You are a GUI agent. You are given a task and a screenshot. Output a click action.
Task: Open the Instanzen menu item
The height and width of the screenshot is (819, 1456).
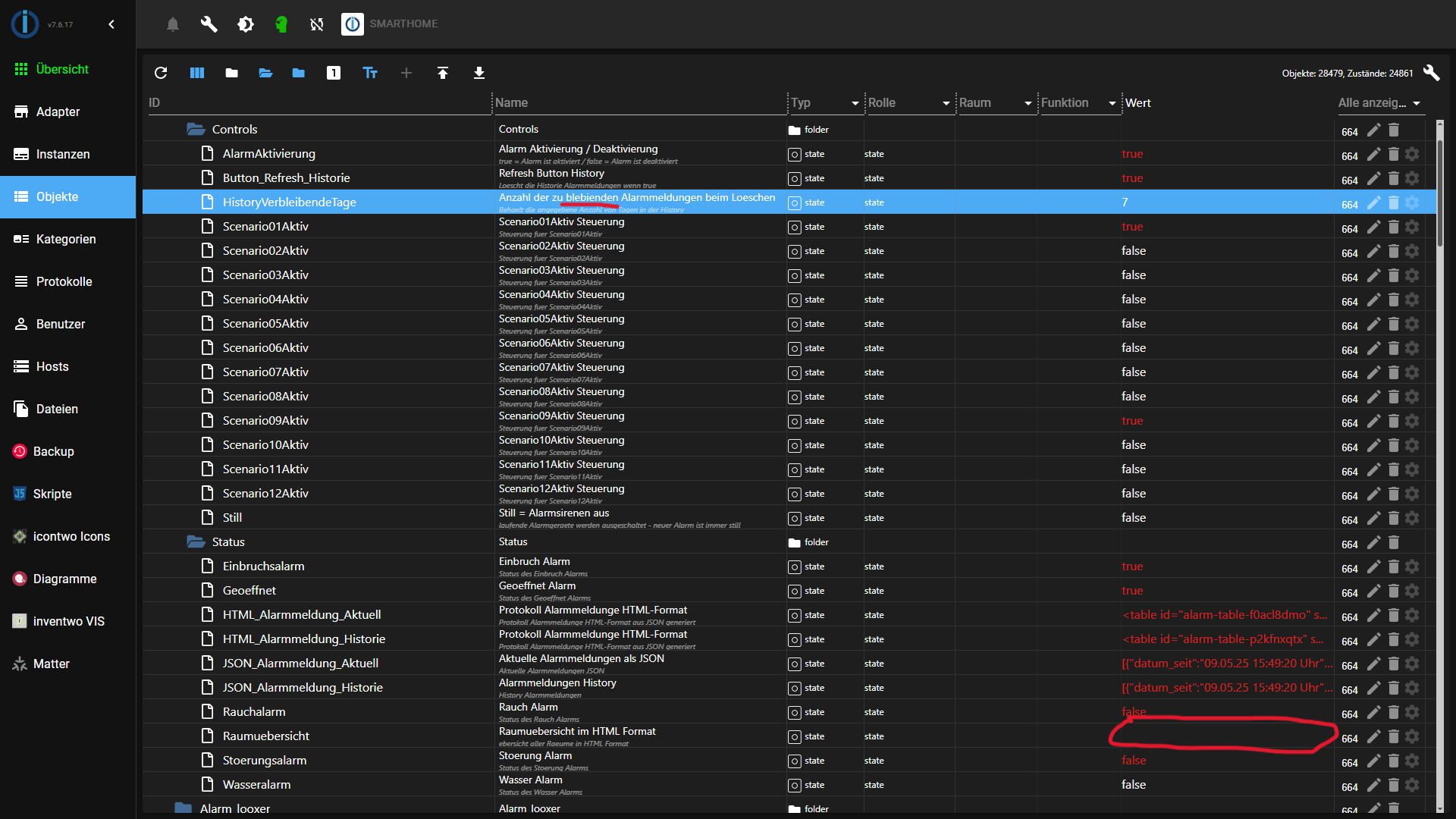[63, 154]
